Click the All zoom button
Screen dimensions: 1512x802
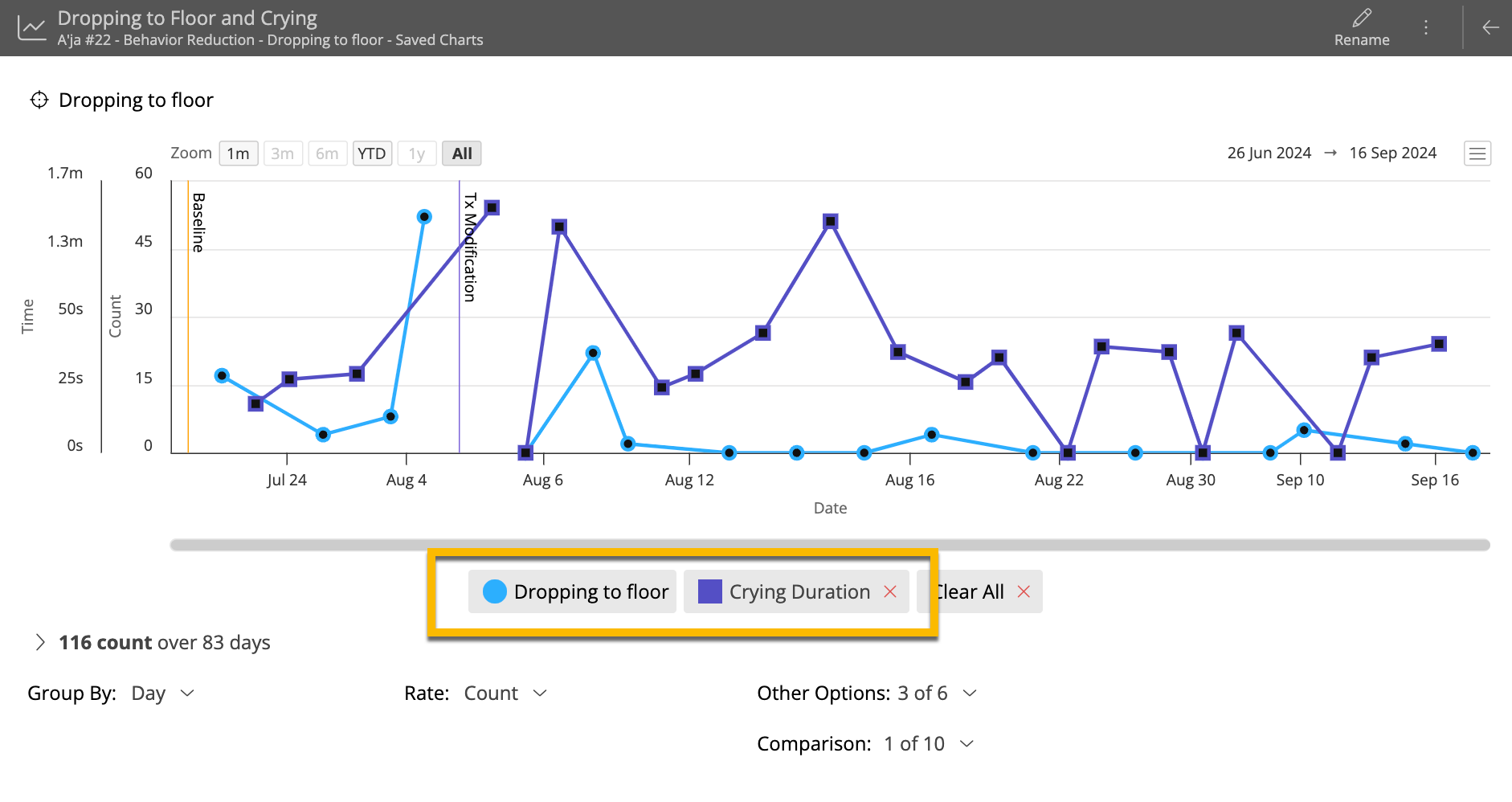(462, 153)
